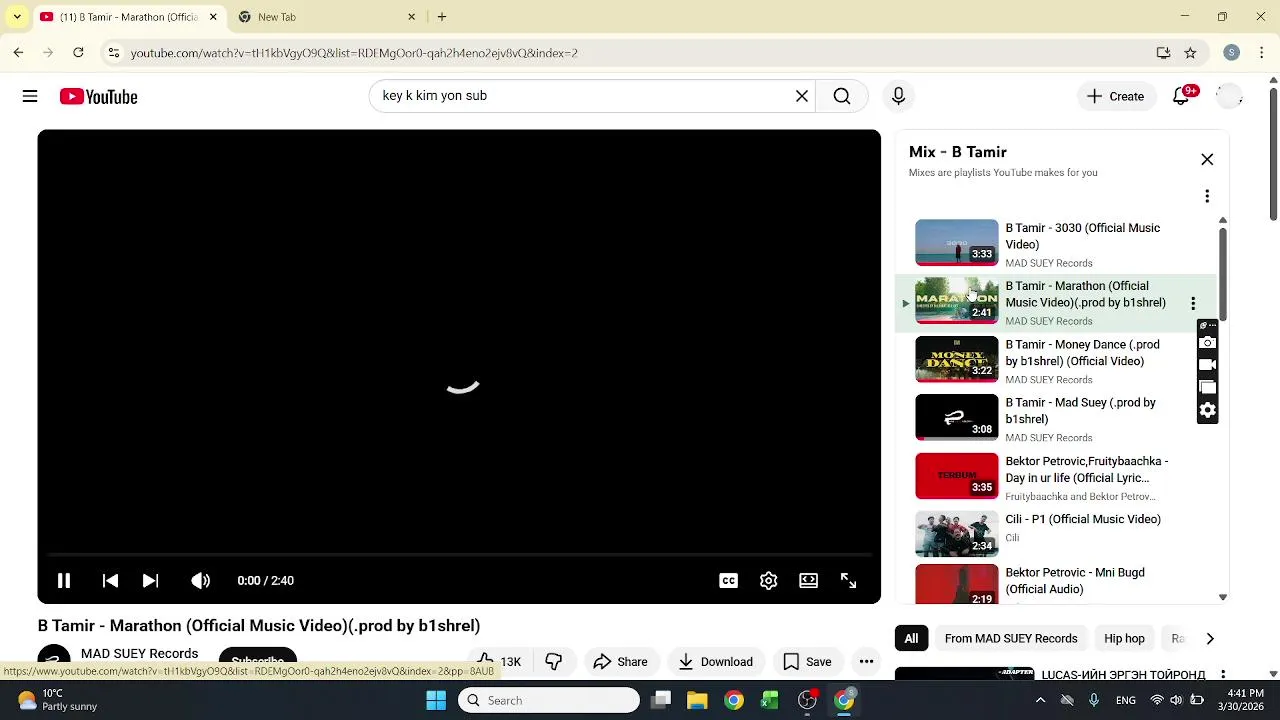Open options for the LUCAS recommended video
The height and width of the screenshot is (720, 1280).
coord(1223,675)
